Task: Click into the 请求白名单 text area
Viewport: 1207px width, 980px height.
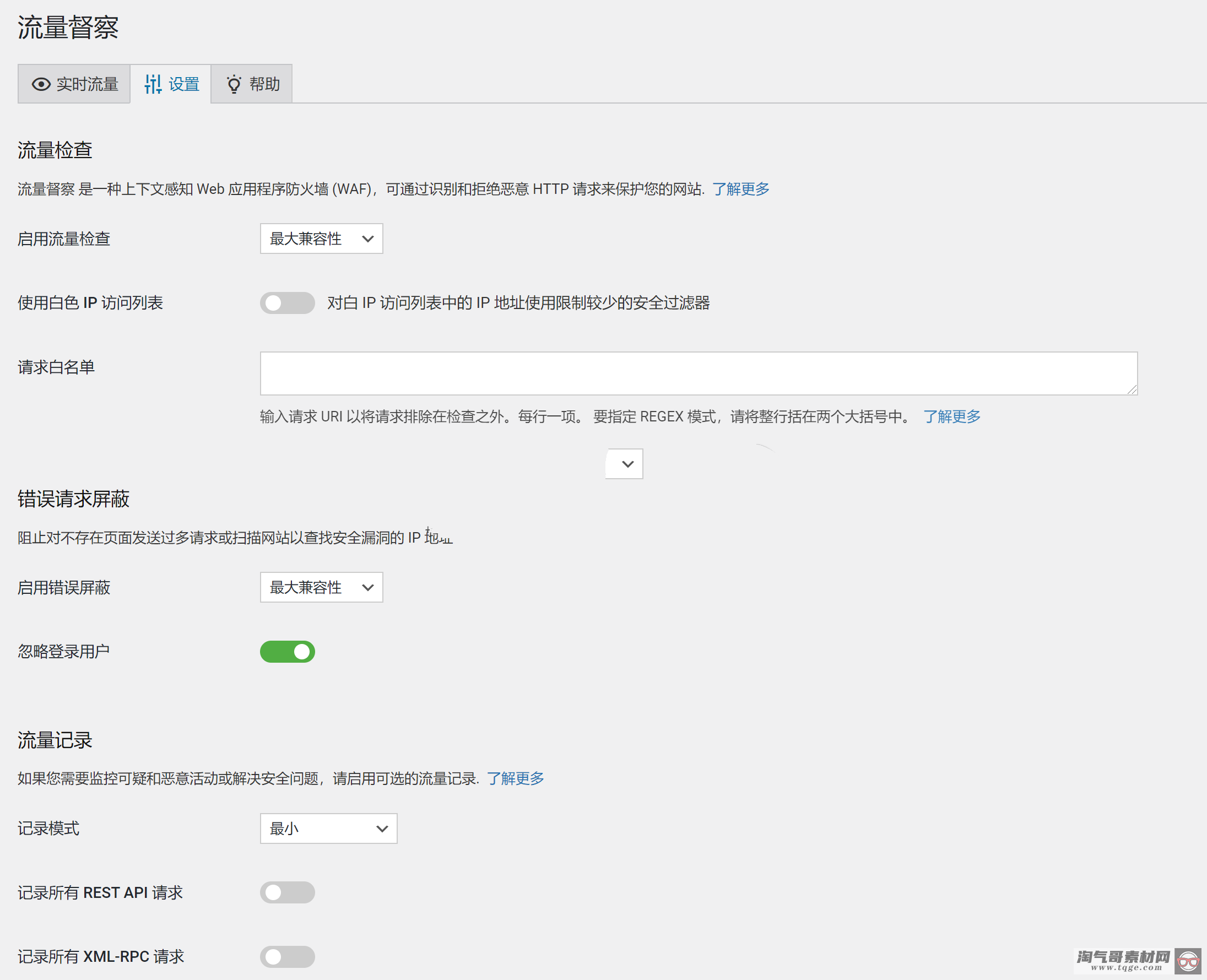Action: (x=699, y=373)
